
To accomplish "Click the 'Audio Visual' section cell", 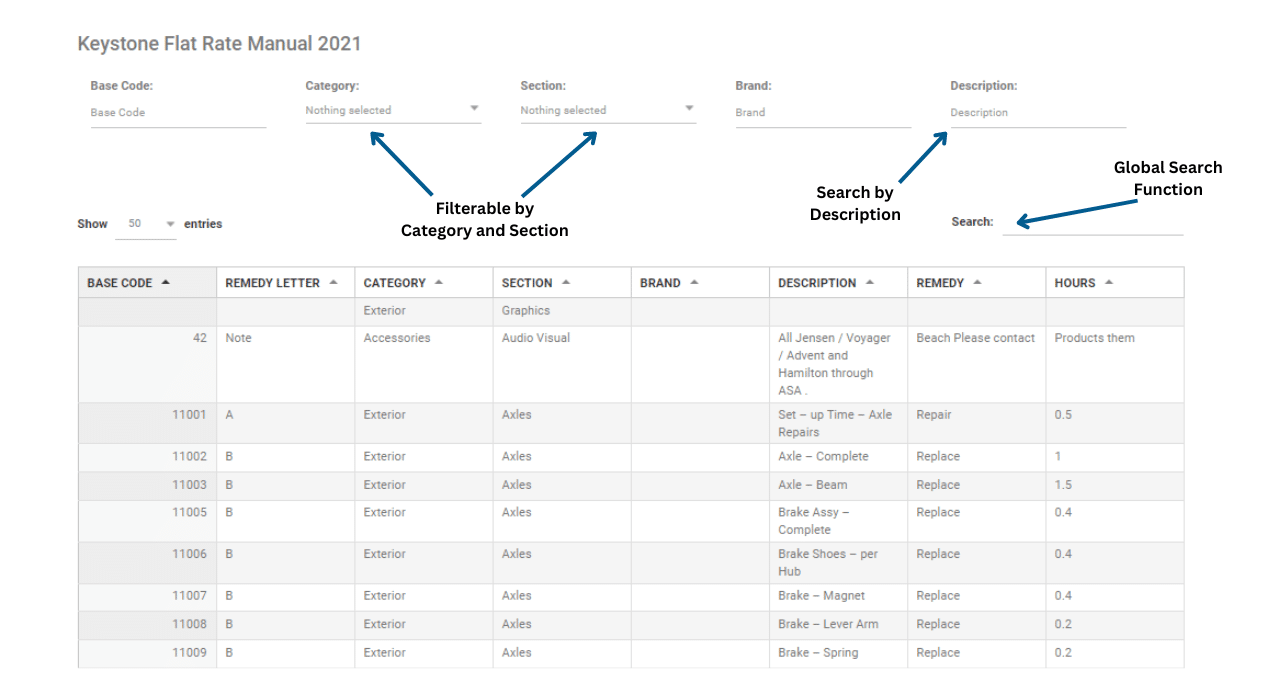I will click(561, 364).
